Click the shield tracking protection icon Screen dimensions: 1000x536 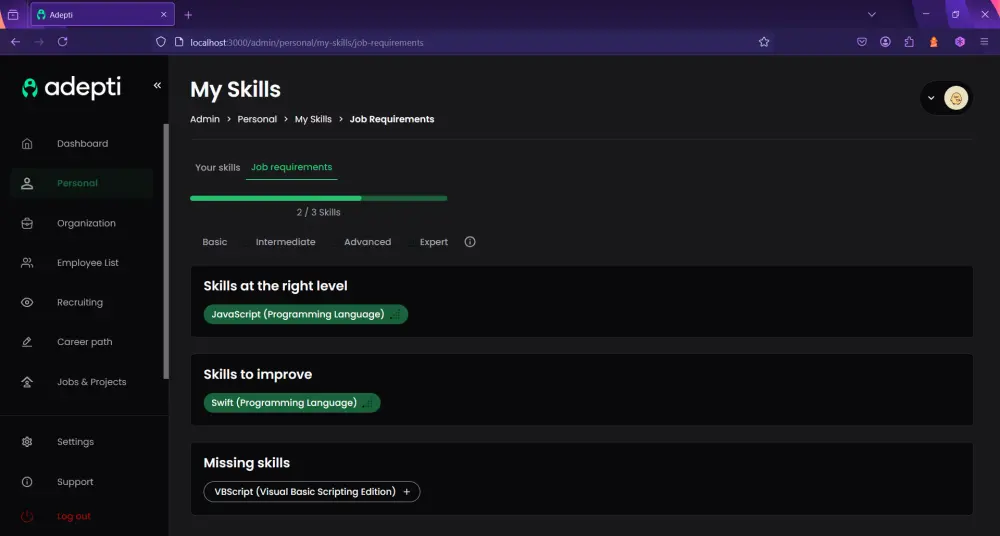161,42
